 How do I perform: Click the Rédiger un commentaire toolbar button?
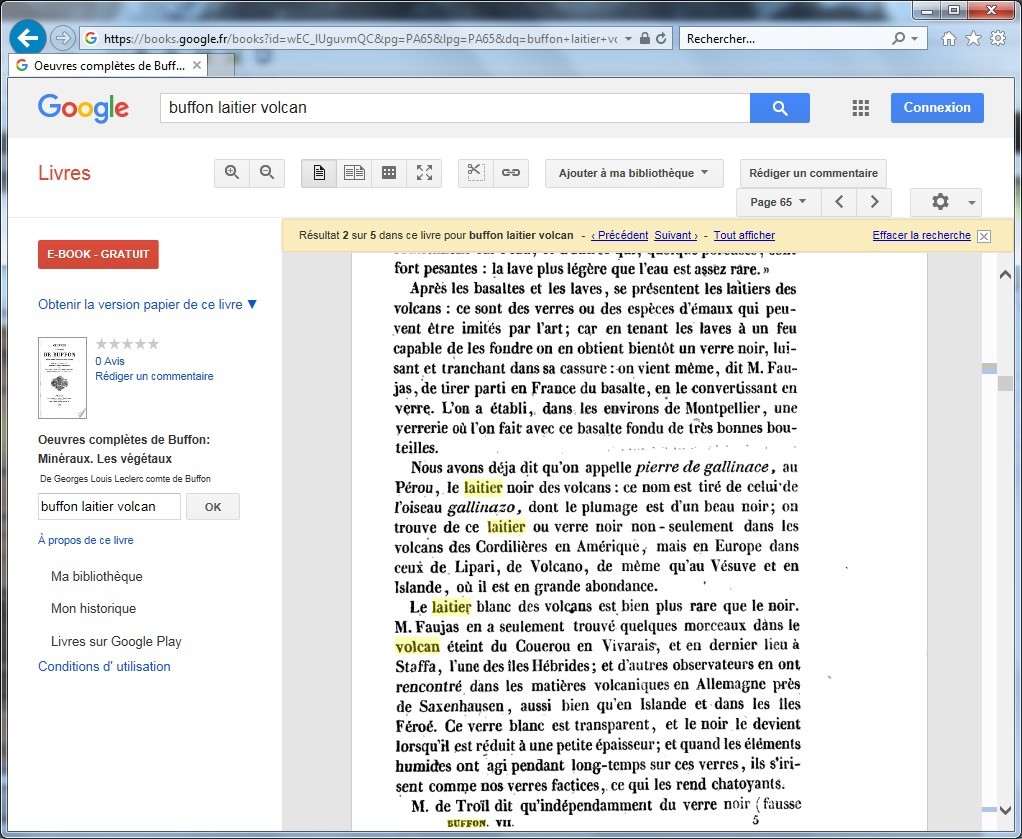[x=813, y=173]
